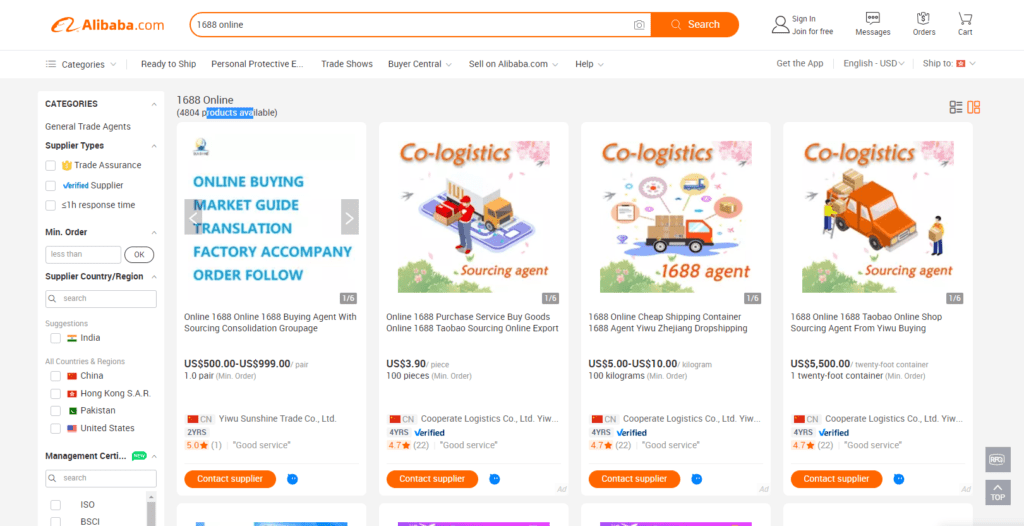
Task: Check the Verified Supplier filter
Action: point(50,186)
